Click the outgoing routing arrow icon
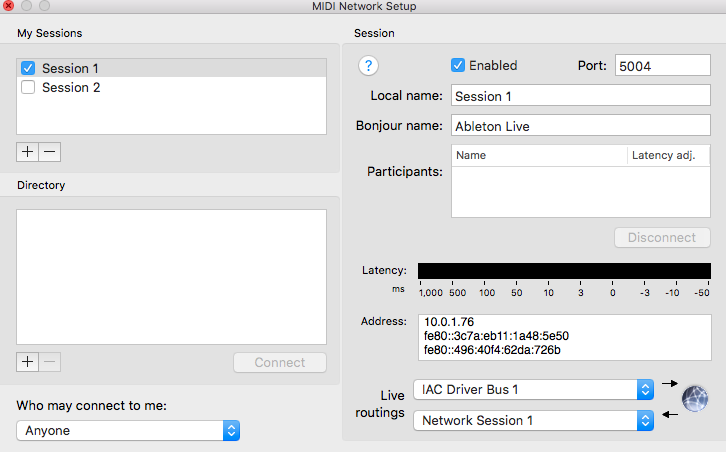This screenshot has height=452, width=726. click(x=670, y=383)
